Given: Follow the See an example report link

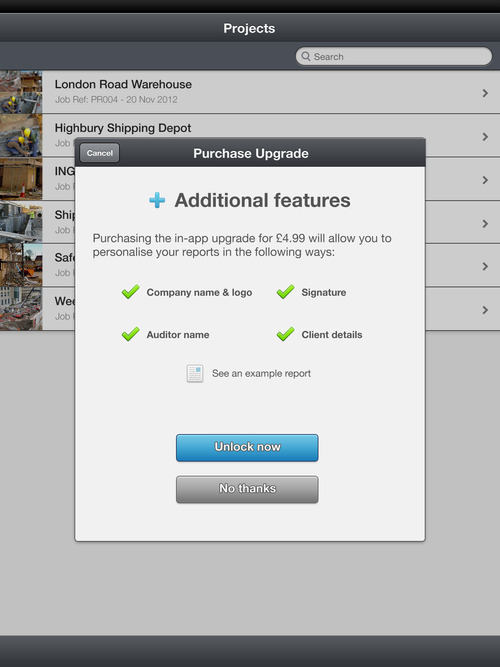Looking at the screenshot, I should [261, 373].
